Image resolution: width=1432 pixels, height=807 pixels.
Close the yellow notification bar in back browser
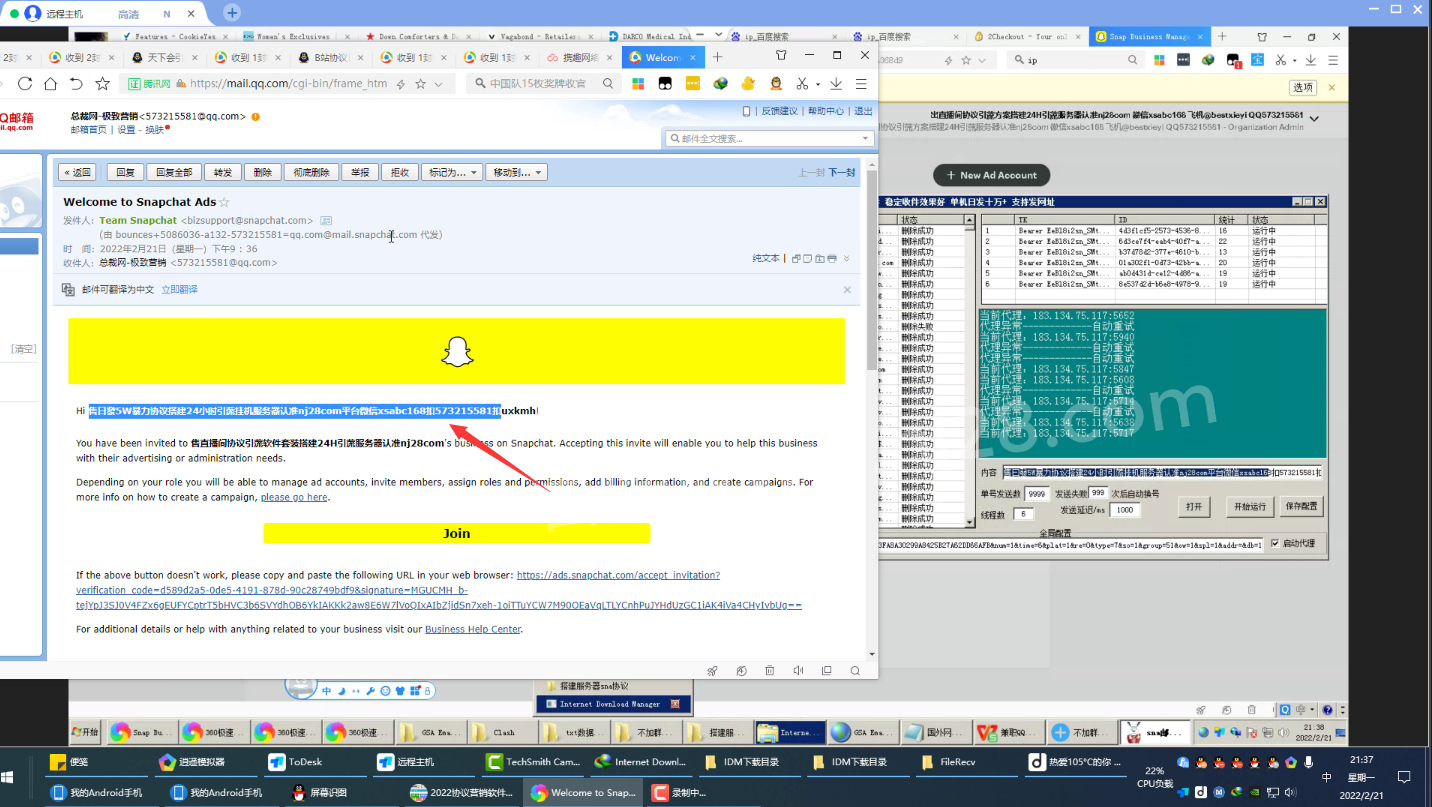click(1331, 87)
